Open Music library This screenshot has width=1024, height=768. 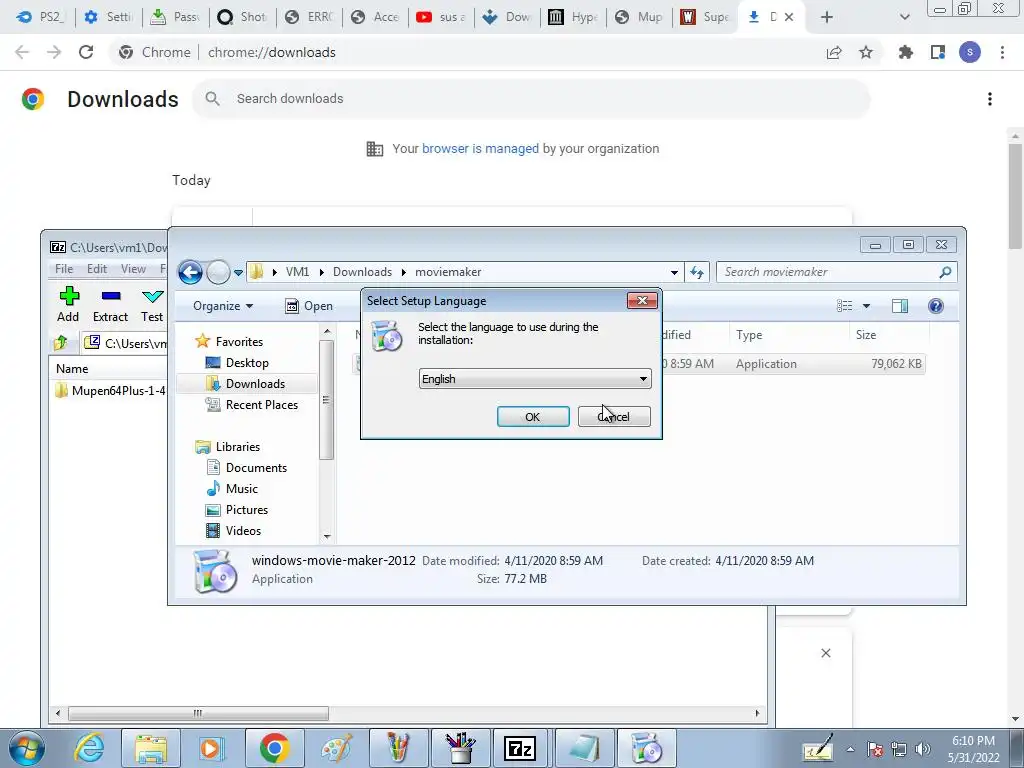pyautogui.click(x=232, y=488)
